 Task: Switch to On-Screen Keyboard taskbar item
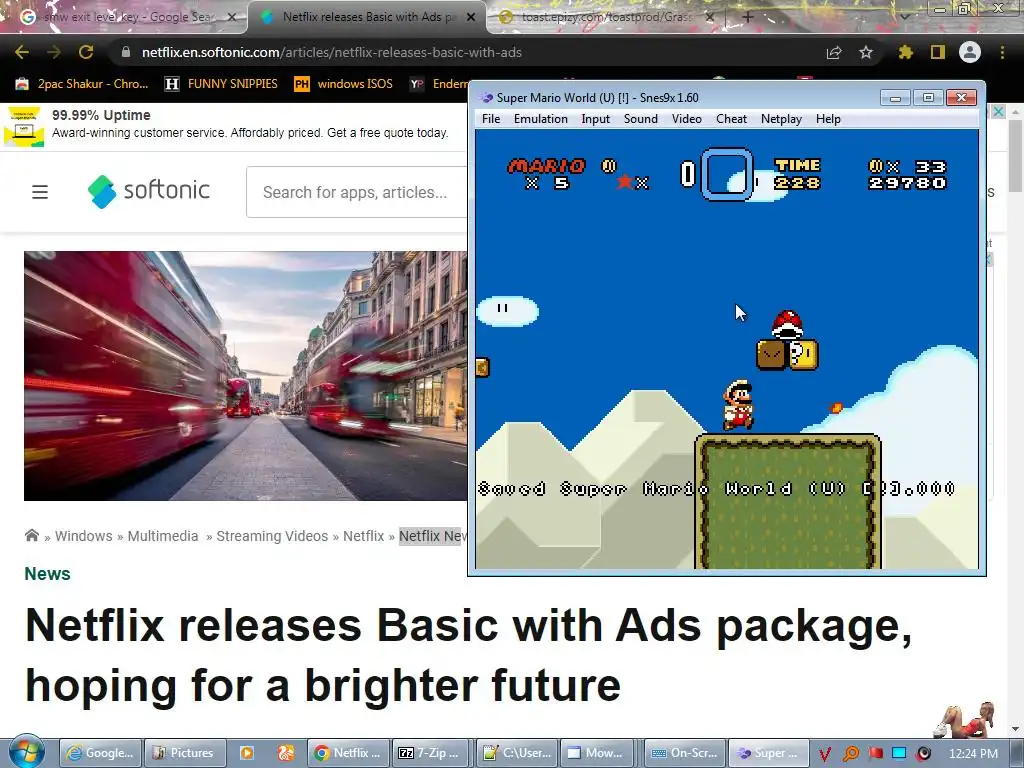coord(685,753)
